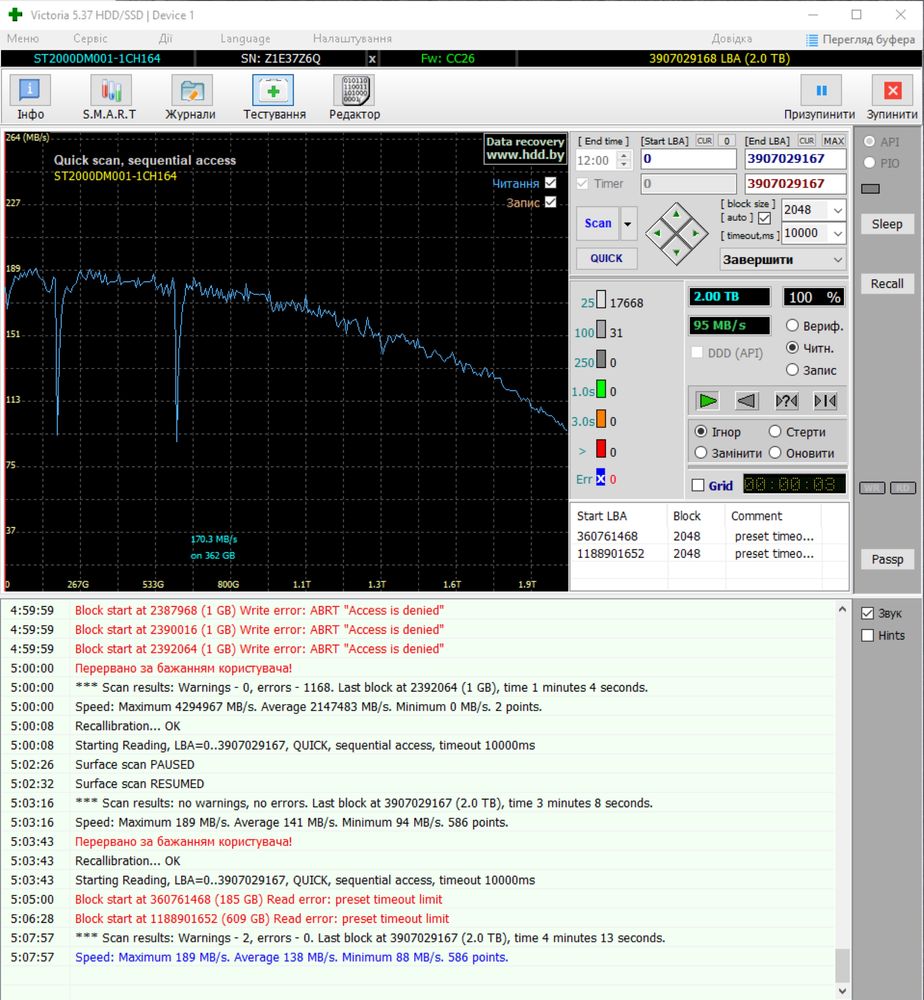Open the Меню menu
924x1000 pixels.
coord(23,39)
